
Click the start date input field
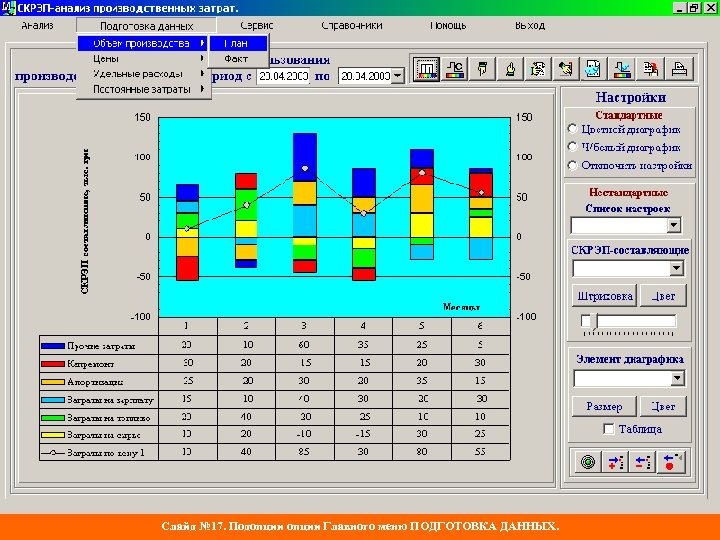coord(283,76)
